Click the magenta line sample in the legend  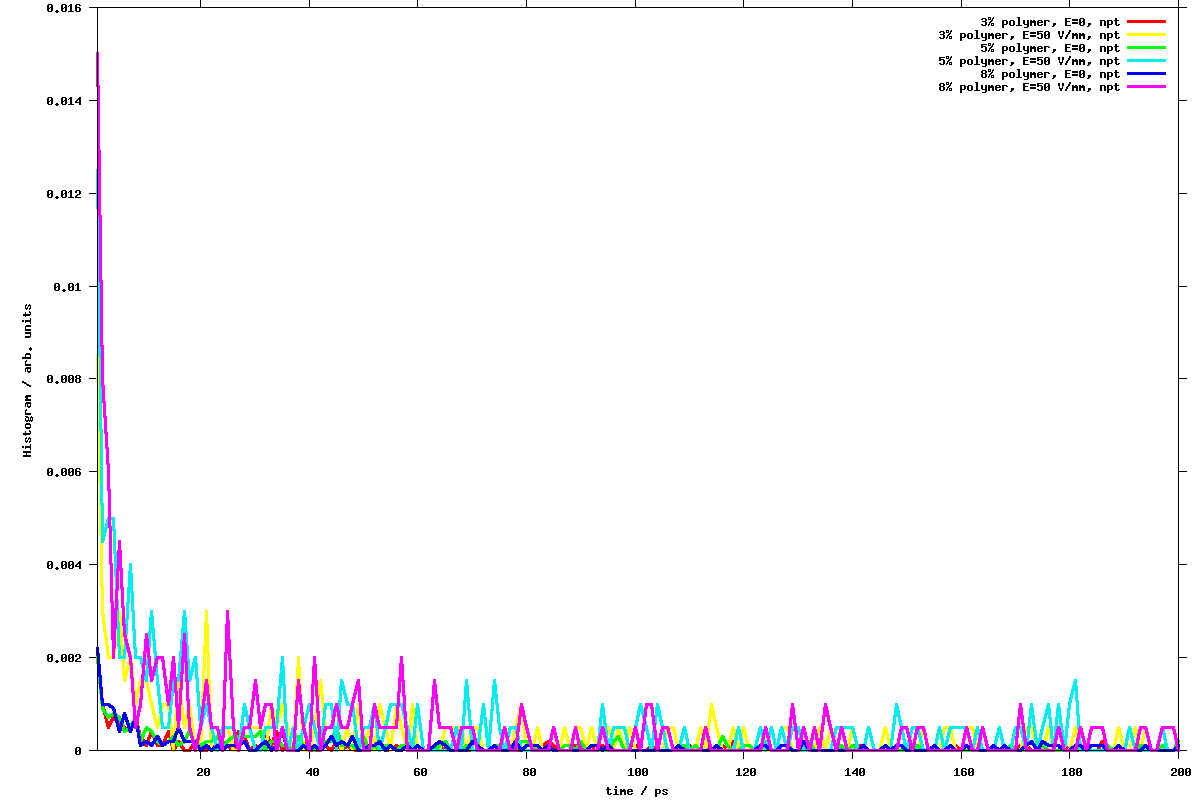point(1147,87)
